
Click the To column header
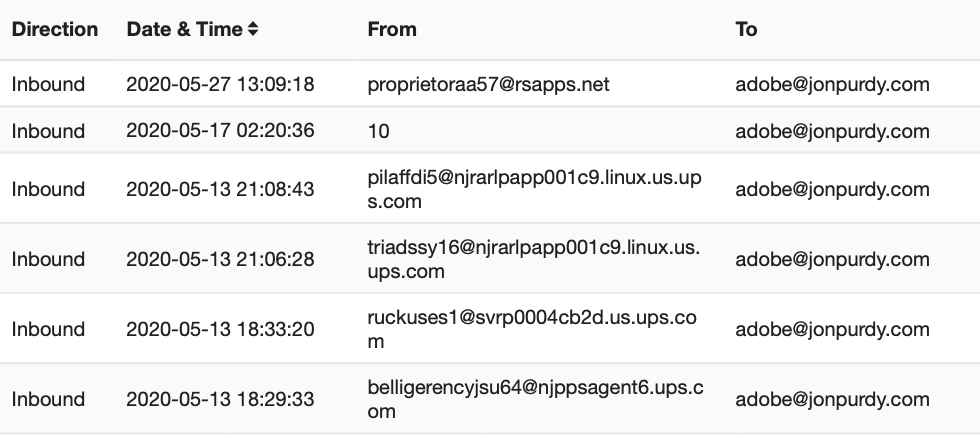(746, 30)
